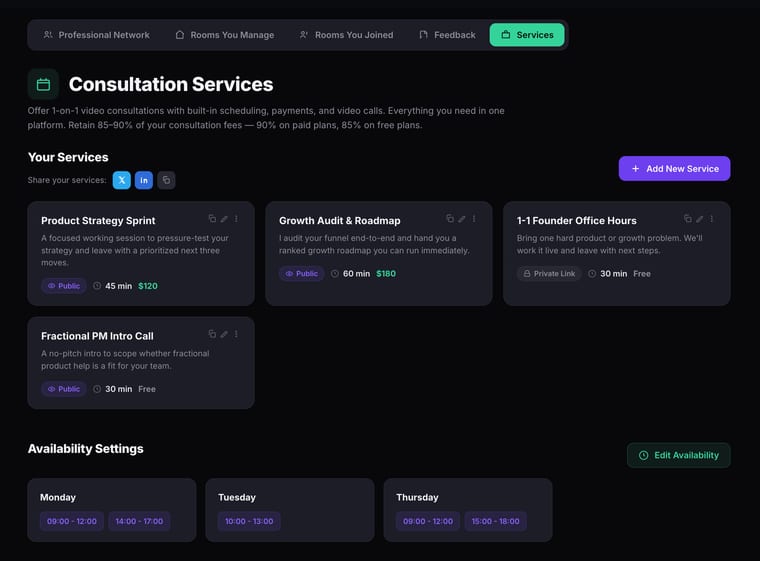This screenshot has height=561, width=760.
Task: Edit 1-1 Founder Office Hours pencil icon
Action: tap(699, 219)
